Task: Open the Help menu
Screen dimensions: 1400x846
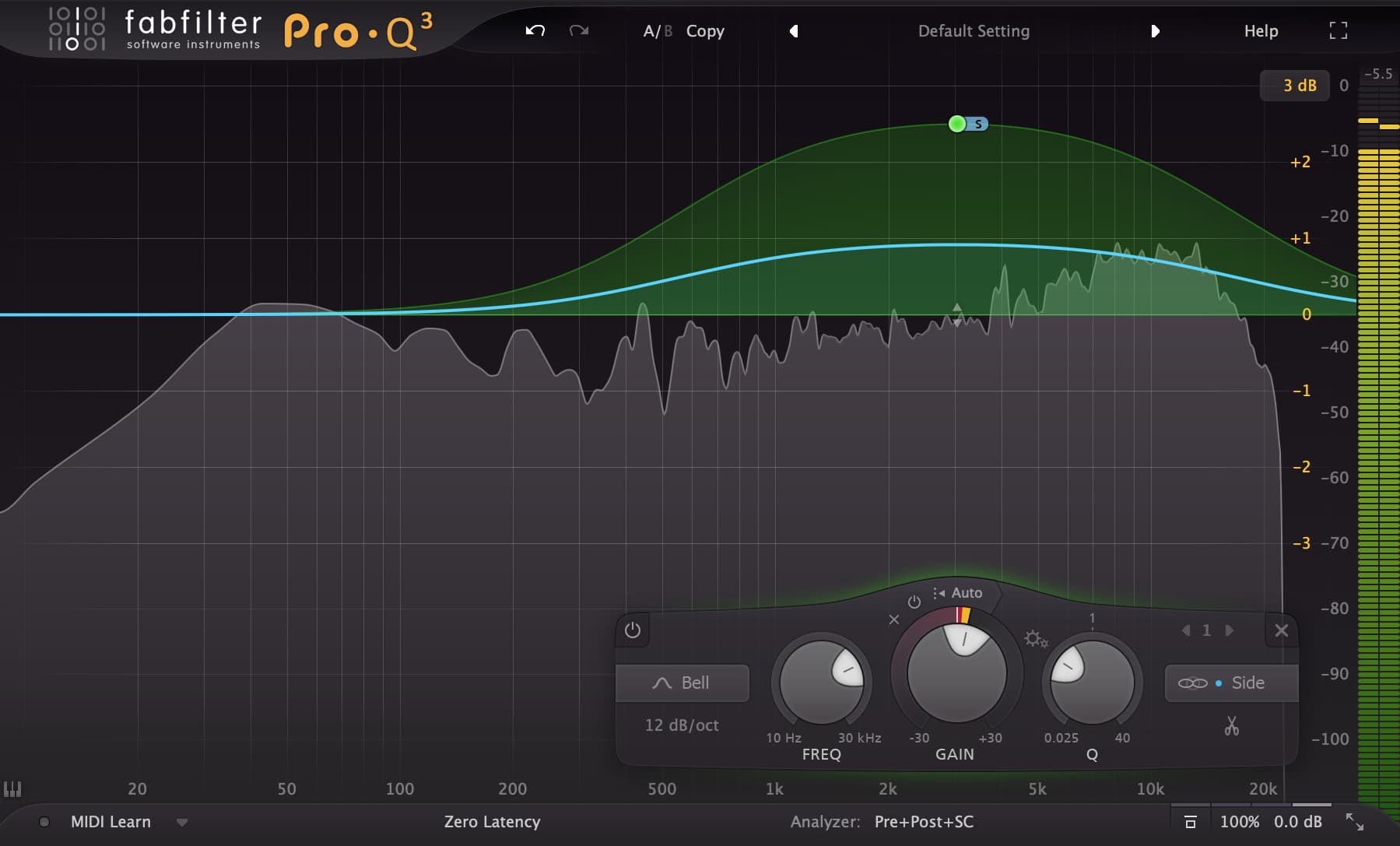Action: click(x=1261, y=31)
